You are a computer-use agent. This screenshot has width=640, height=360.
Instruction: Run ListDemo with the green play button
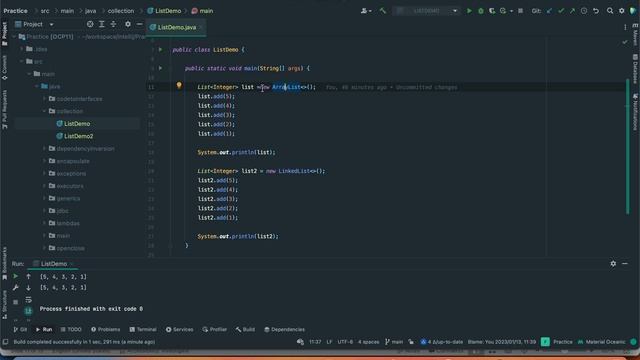coord(469,11)
